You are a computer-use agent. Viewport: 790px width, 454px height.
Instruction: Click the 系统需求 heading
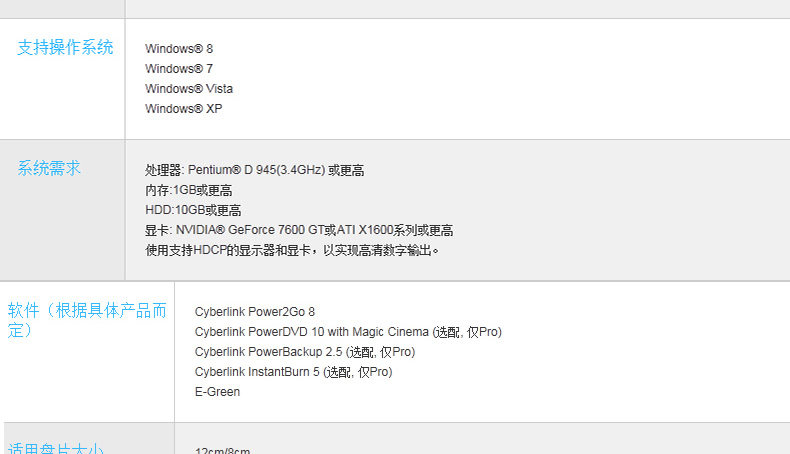pos(49,168)
